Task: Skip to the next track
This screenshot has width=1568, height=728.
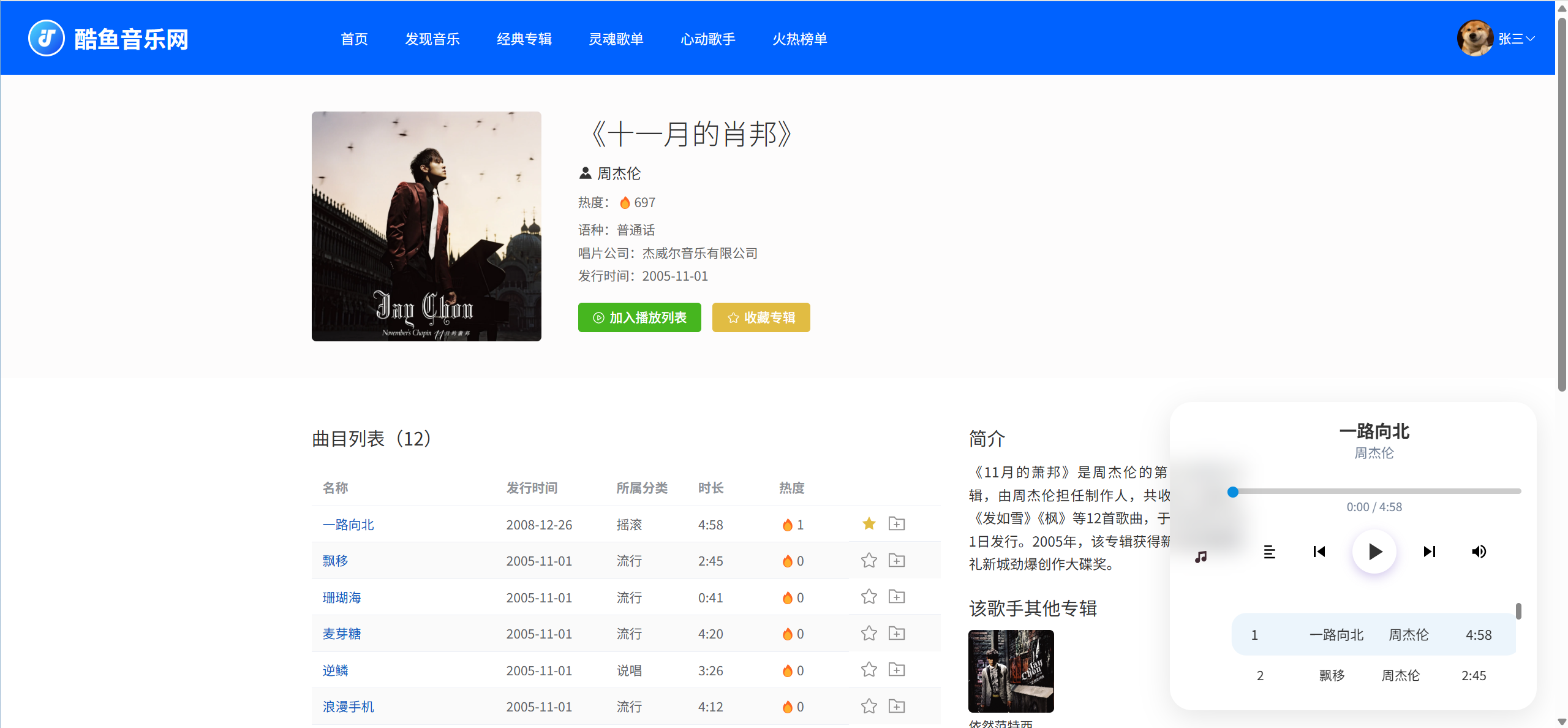Action: coord(1429,552)
